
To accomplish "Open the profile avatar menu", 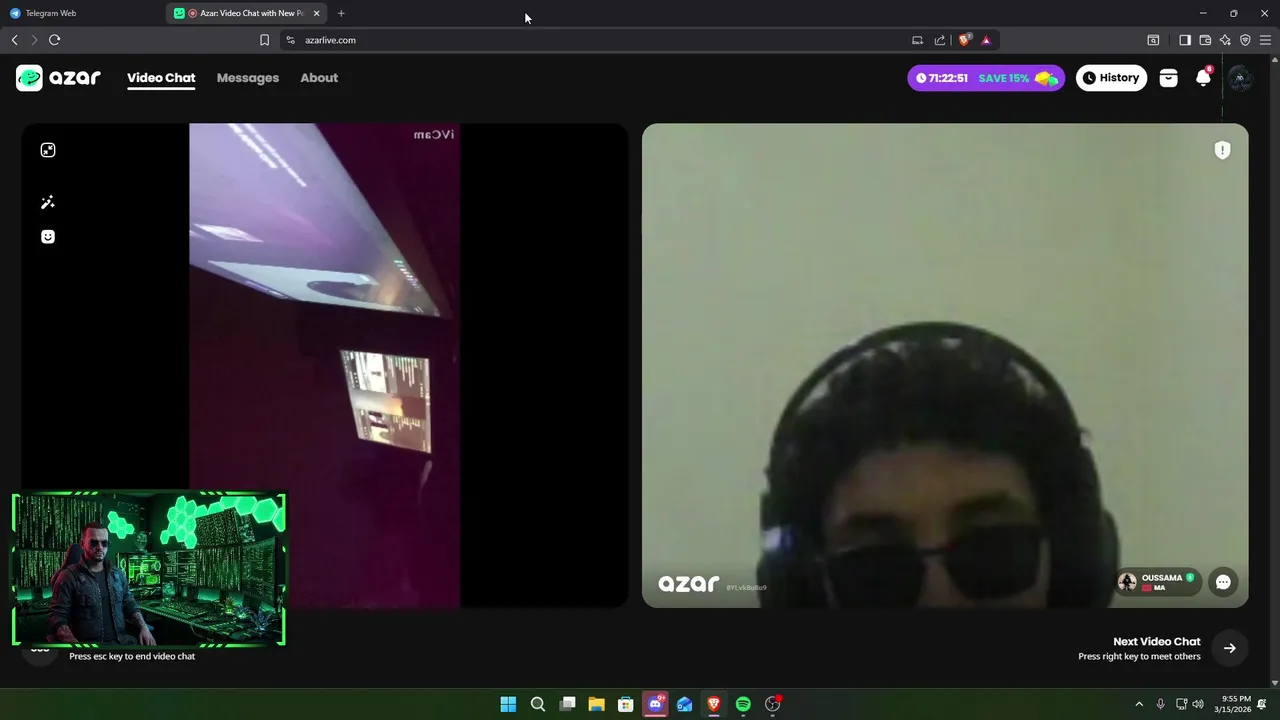I will [1240, 78].
